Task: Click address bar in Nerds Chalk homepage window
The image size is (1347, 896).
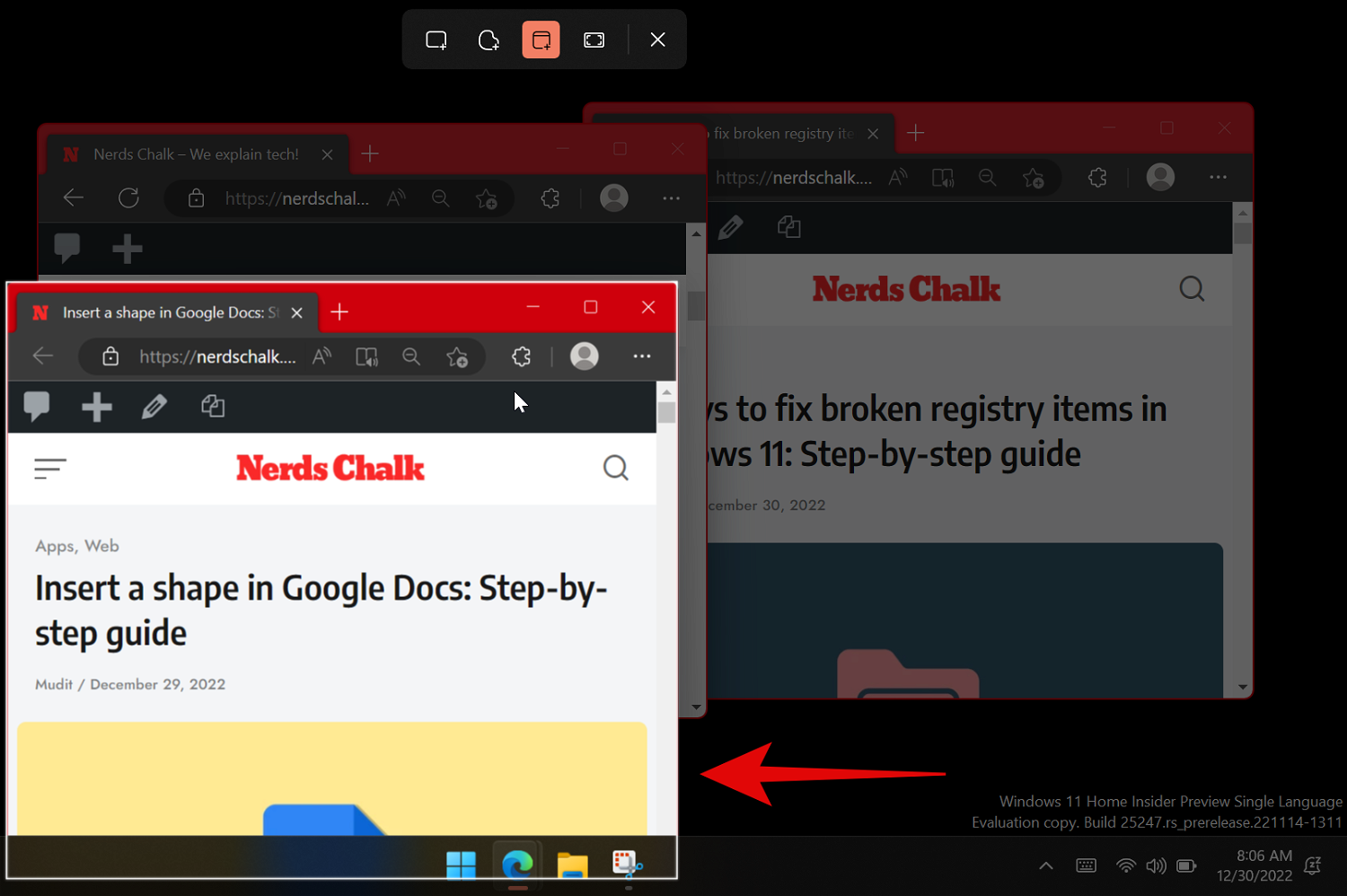Action: click(x=296, y=198)
